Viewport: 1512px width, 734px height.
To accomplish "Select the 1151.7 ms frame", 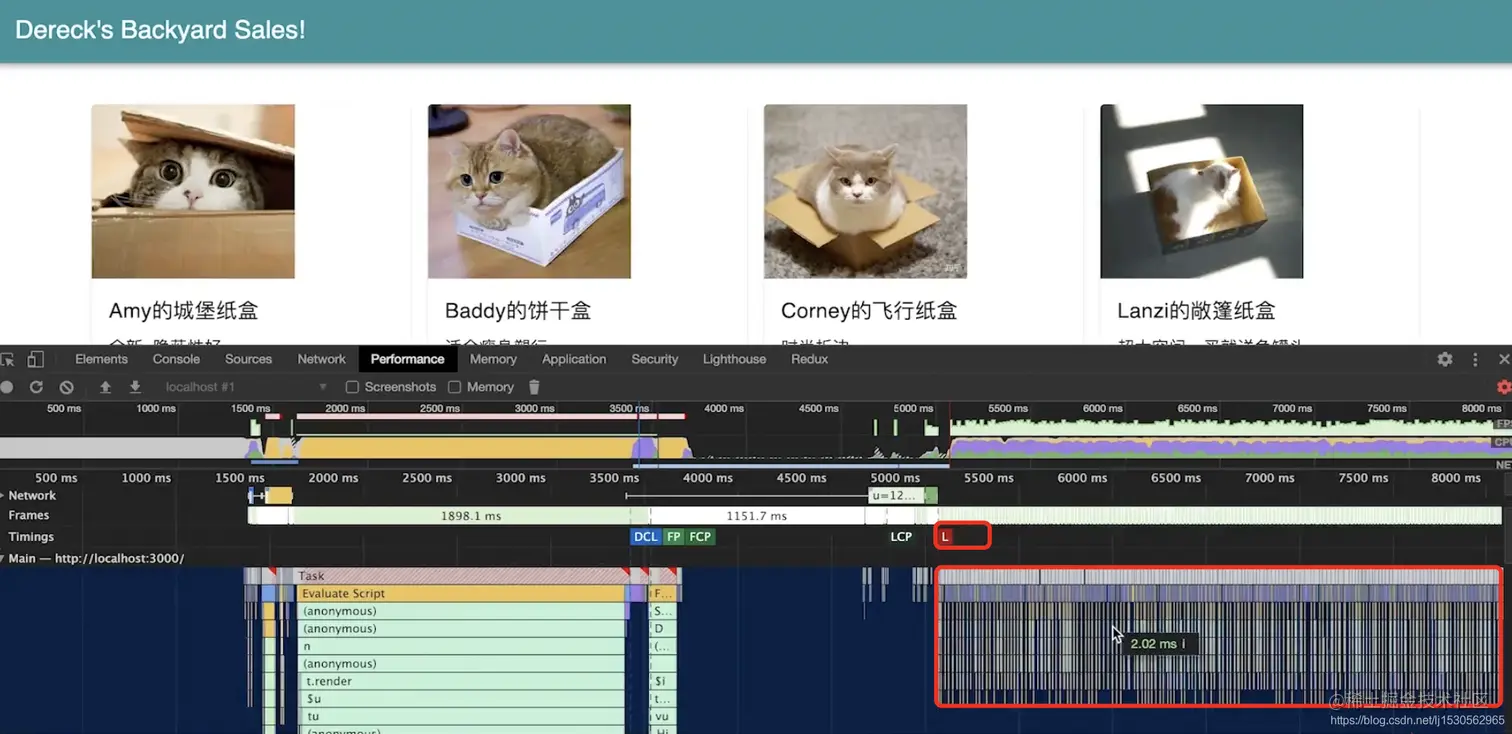I will 757,516.
